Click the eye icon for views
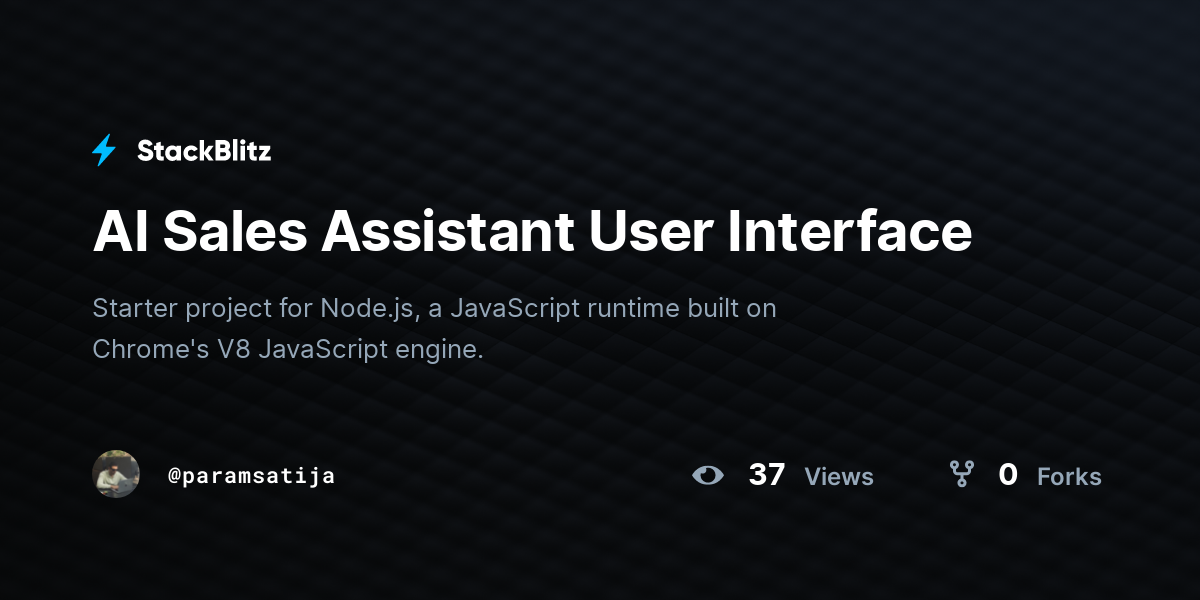Image resolution: width=1200 pixels, height=600 pixels. click(708, 475)
